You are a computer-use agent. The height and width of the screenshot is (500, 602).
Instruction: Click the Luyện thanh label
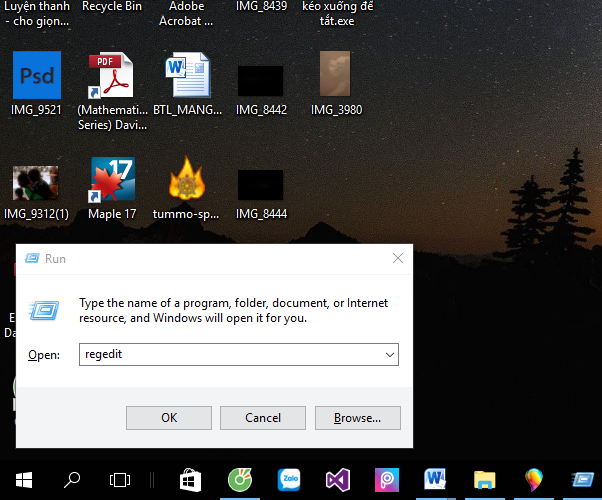[x=37, y=13]
